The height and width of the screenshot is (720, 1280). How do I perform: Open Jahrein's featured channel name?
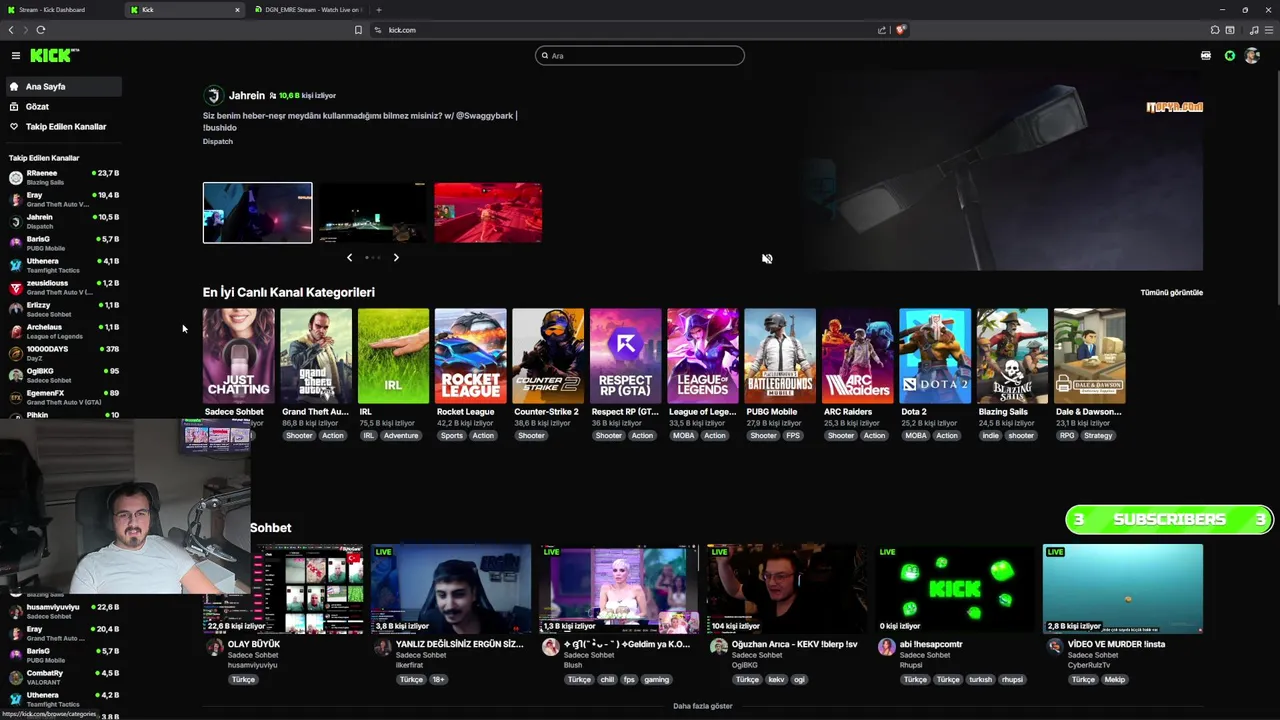247,96
